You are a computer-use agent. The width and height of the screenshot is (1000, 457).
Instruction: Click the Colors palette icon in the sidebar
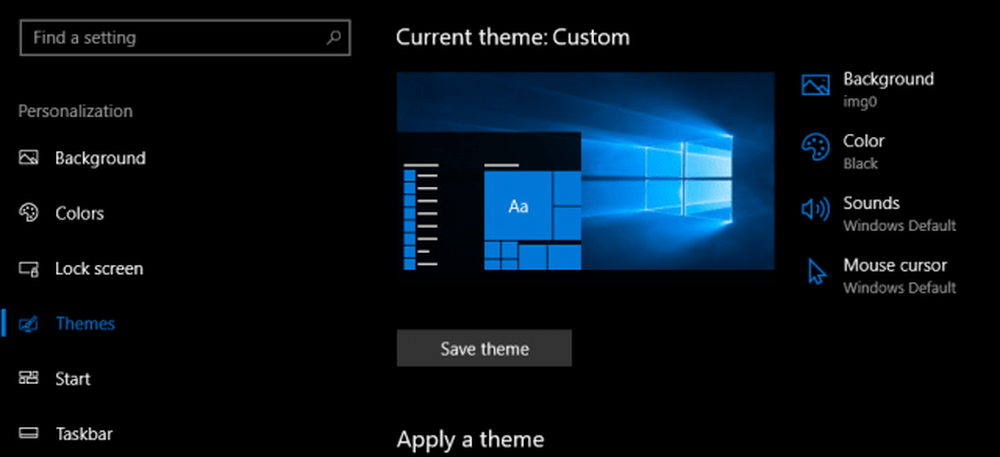[x=28, y=213]
